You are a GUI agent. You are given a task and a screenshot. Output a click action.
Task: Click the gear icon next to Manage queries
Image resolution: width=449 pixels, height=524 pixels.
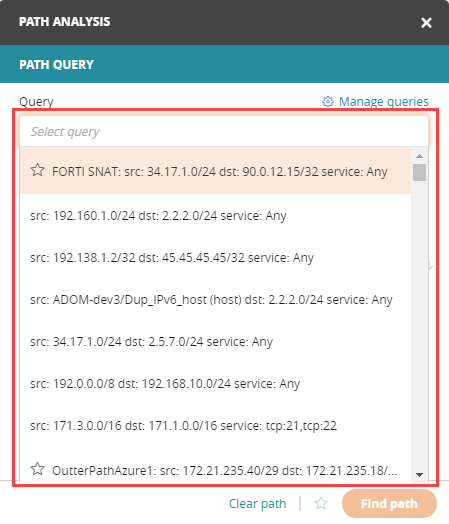328,102
